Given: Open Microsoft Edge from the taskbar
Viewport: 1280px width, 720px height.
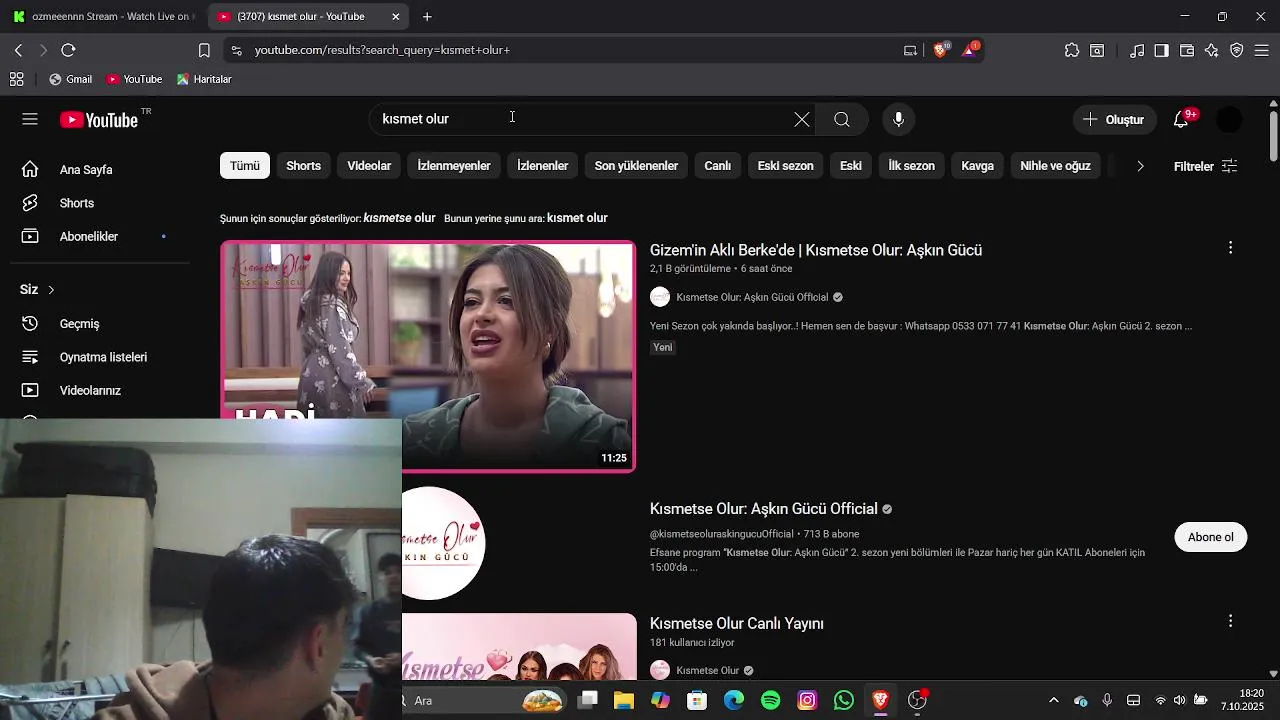Looking at the screenshot, I should [734, 700].
